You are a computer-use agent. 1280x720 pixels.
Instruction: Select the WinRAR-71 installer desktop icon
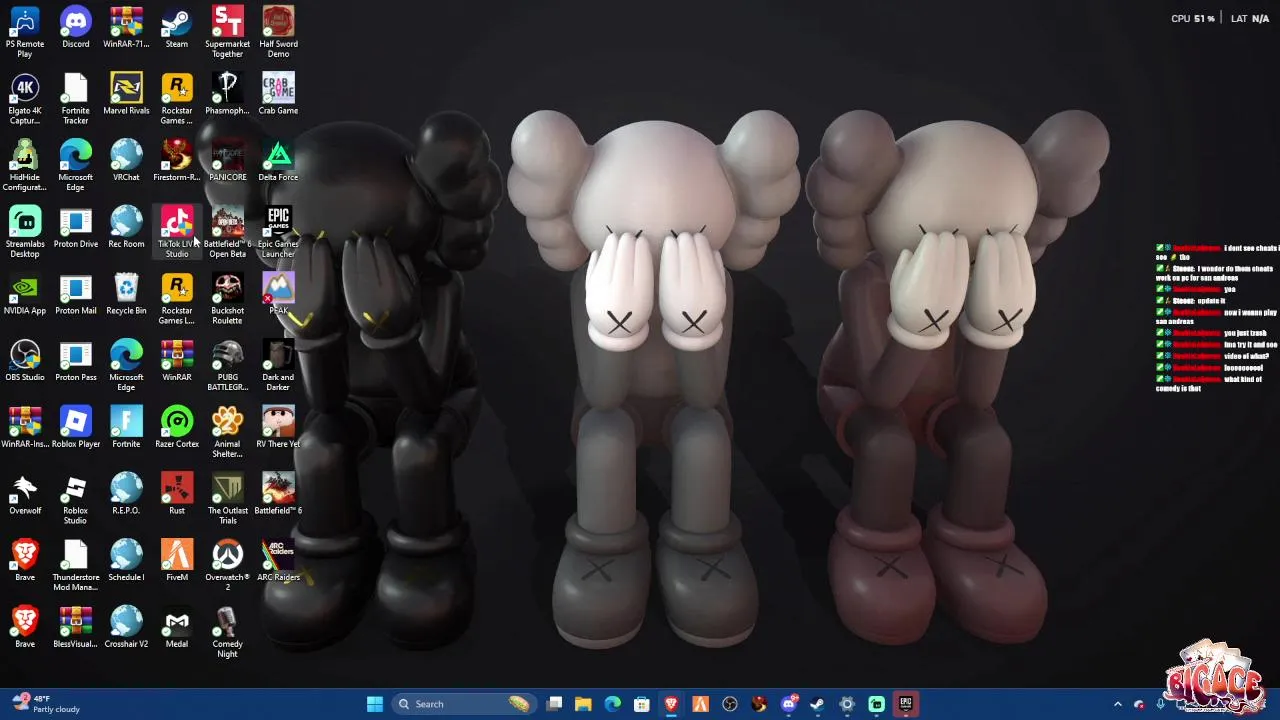pos(126,27)
